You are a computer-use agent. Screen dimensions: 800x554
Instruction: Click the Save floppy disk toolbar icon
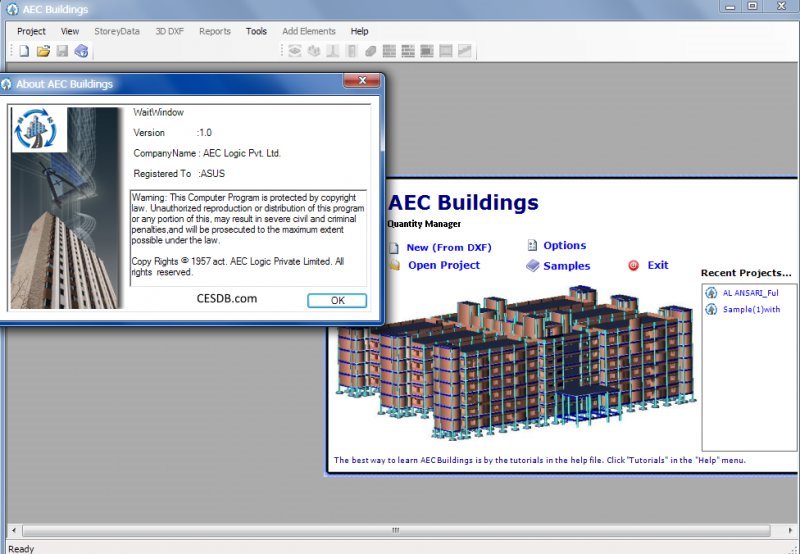tap(62, 51)
